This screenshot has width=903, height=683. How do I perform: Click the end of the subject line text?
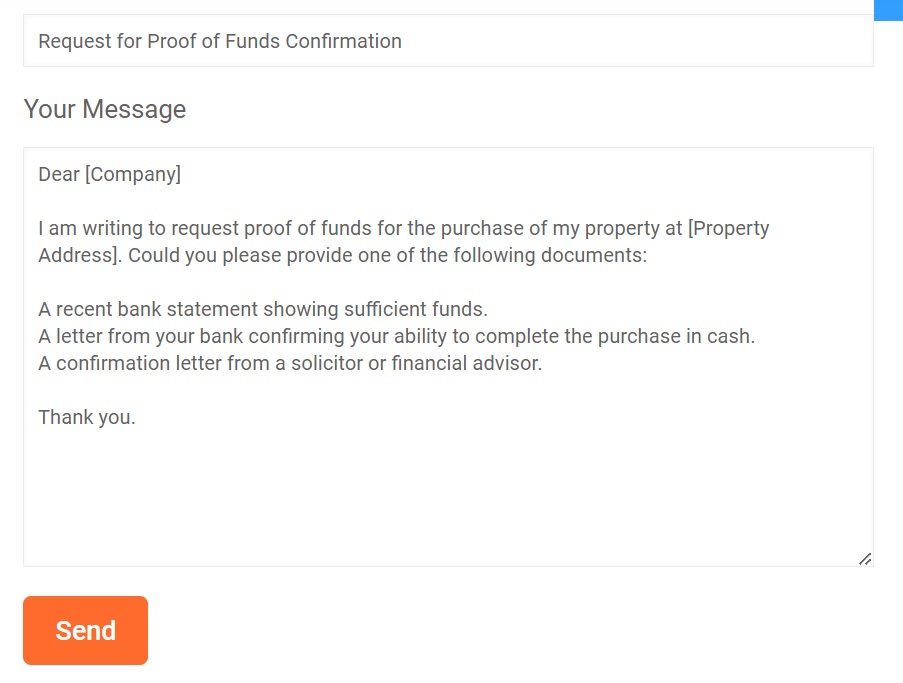[x=402, y=41]
